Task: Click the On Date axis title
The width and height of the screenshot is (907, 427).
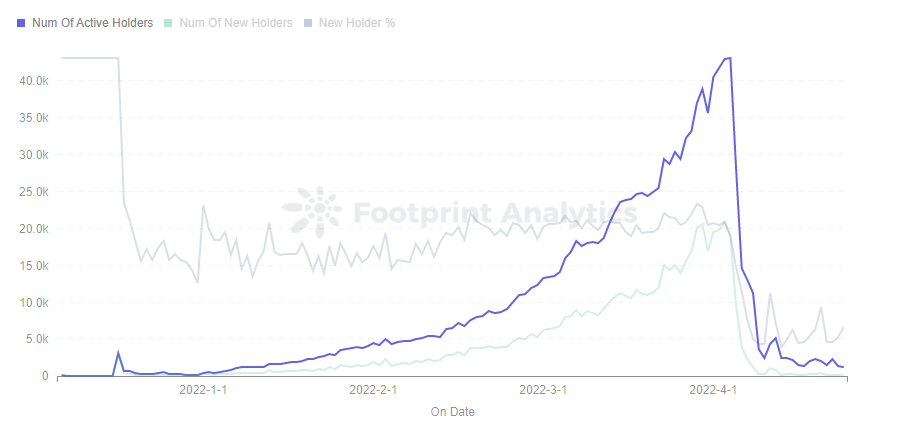Action: [x=453, y=412]
